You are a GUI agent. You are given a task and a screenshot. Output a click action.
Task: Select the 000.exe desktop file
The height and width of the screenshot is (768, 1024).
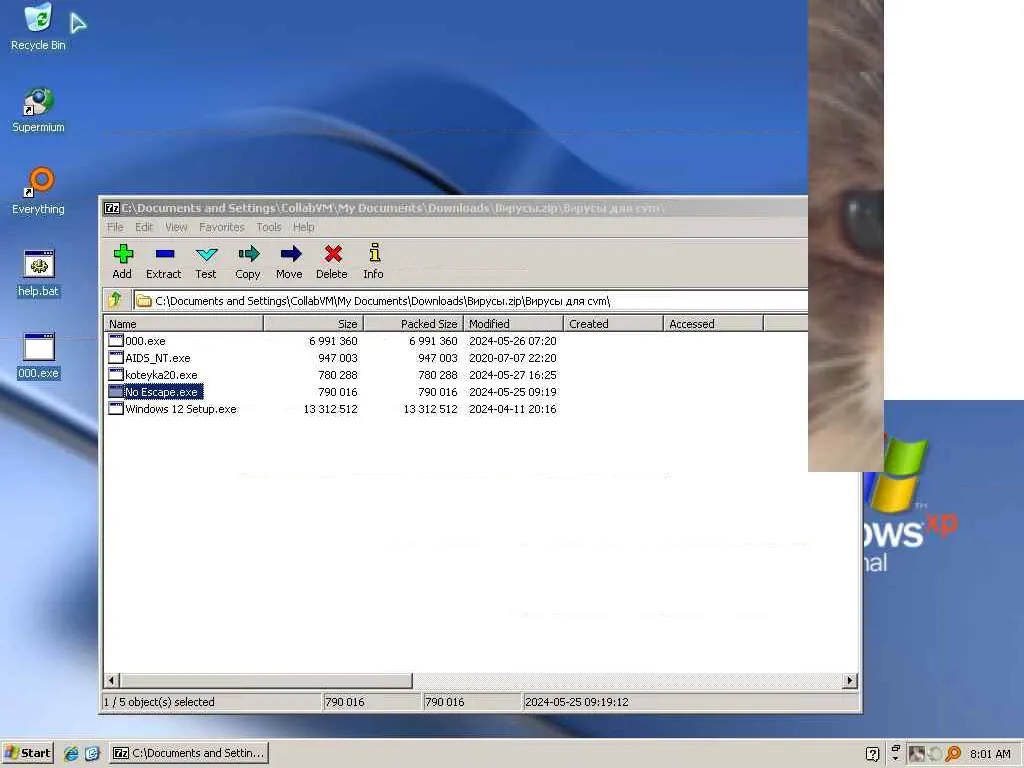39,356
